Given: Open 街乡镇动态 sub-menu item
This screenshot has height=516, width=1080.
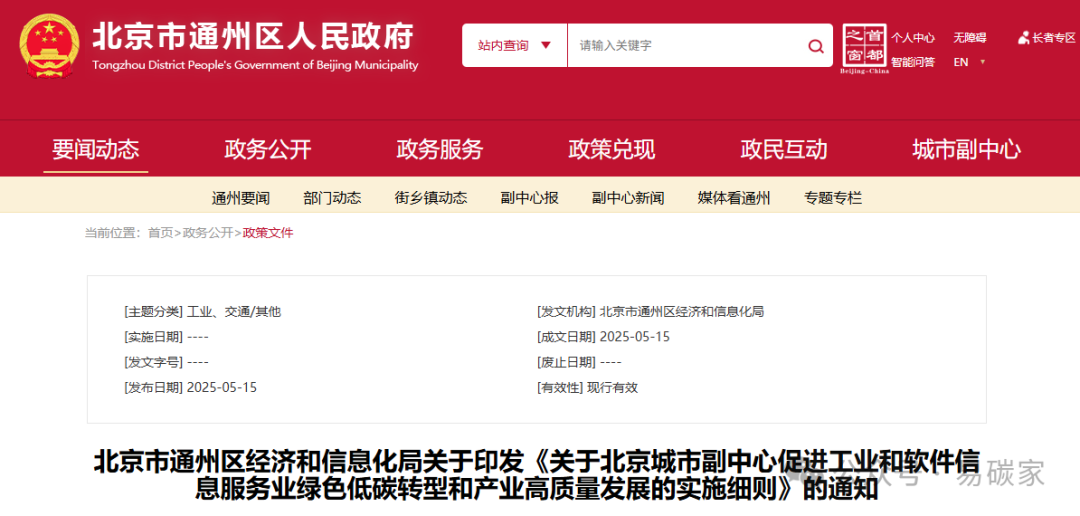Looking at the screenshot, I should click(x=431, y=198).
